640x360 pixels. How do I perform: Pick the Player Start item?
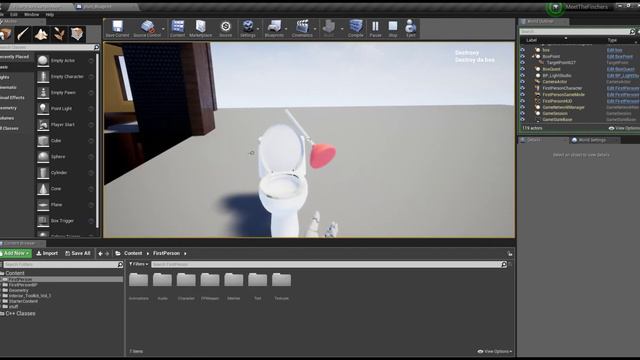tap(65, 124)
